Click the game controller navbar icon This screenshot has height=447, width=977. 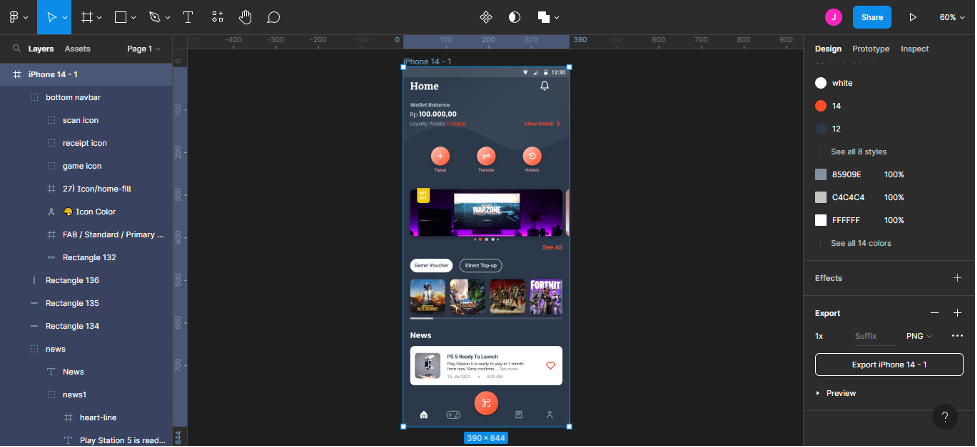point(453,415)
